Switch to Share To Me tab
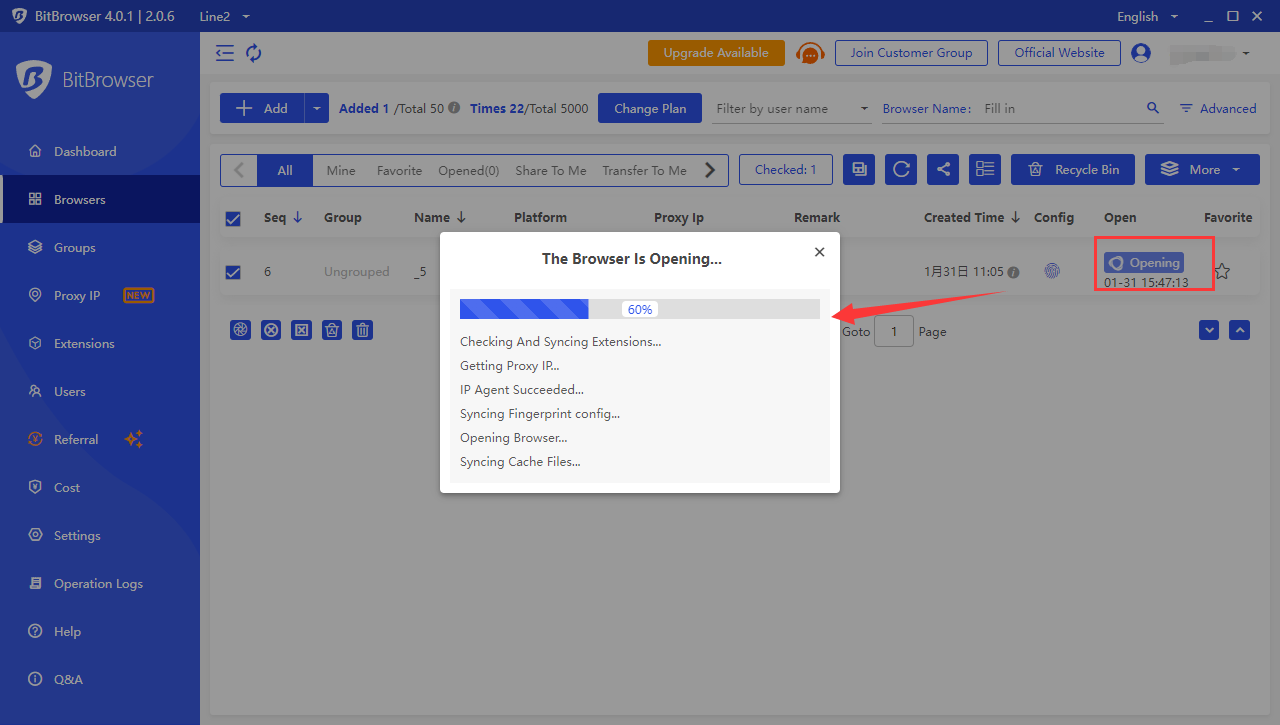 tap(551, 170)
